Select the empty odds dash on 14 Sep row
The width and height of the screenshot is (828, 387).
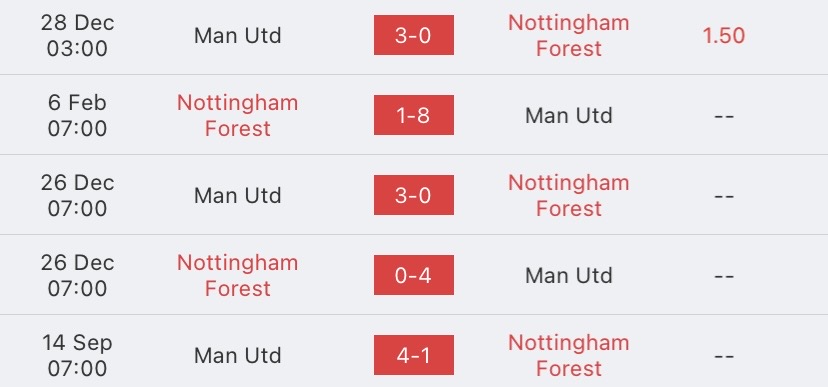pyautogui.click(x=724, y=356)
